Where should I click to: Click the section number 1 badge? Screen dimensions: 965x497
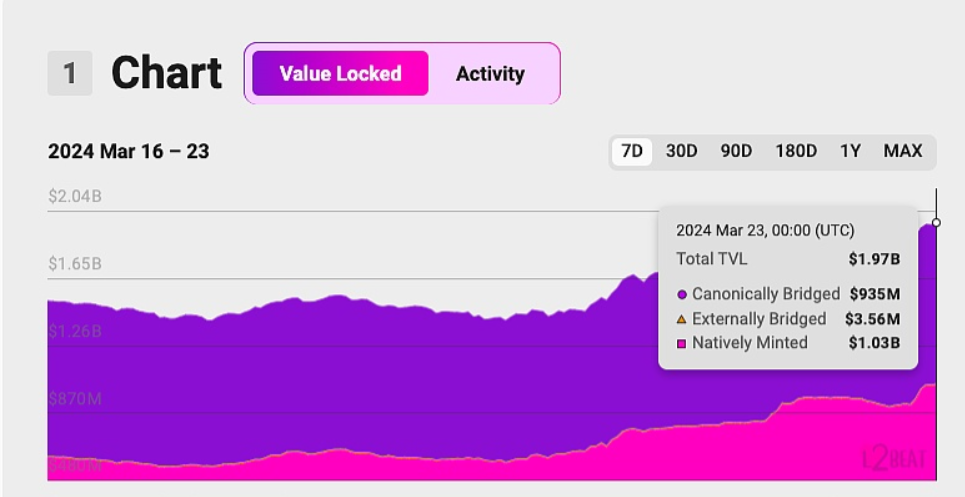pos(70,74)
